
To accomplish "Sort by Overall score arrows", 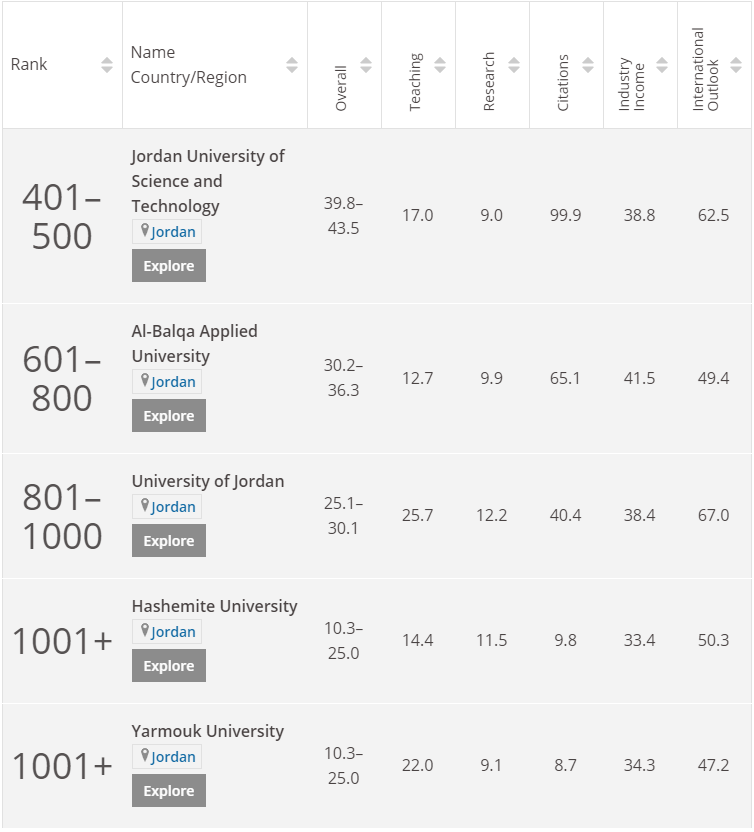I will click(366, 65).
